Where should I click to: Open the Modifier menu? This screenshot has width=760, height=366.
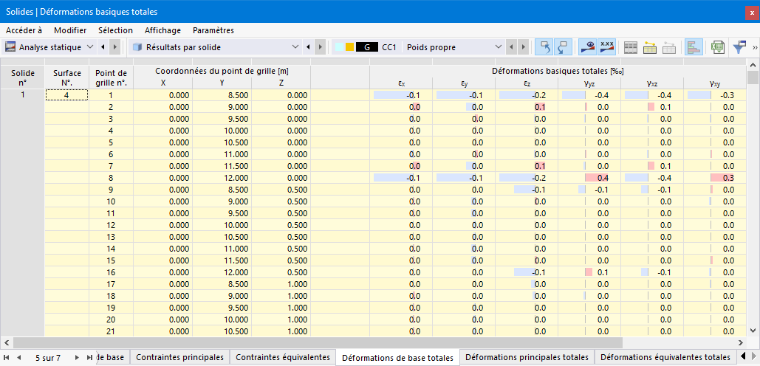(x=70, y=30)
